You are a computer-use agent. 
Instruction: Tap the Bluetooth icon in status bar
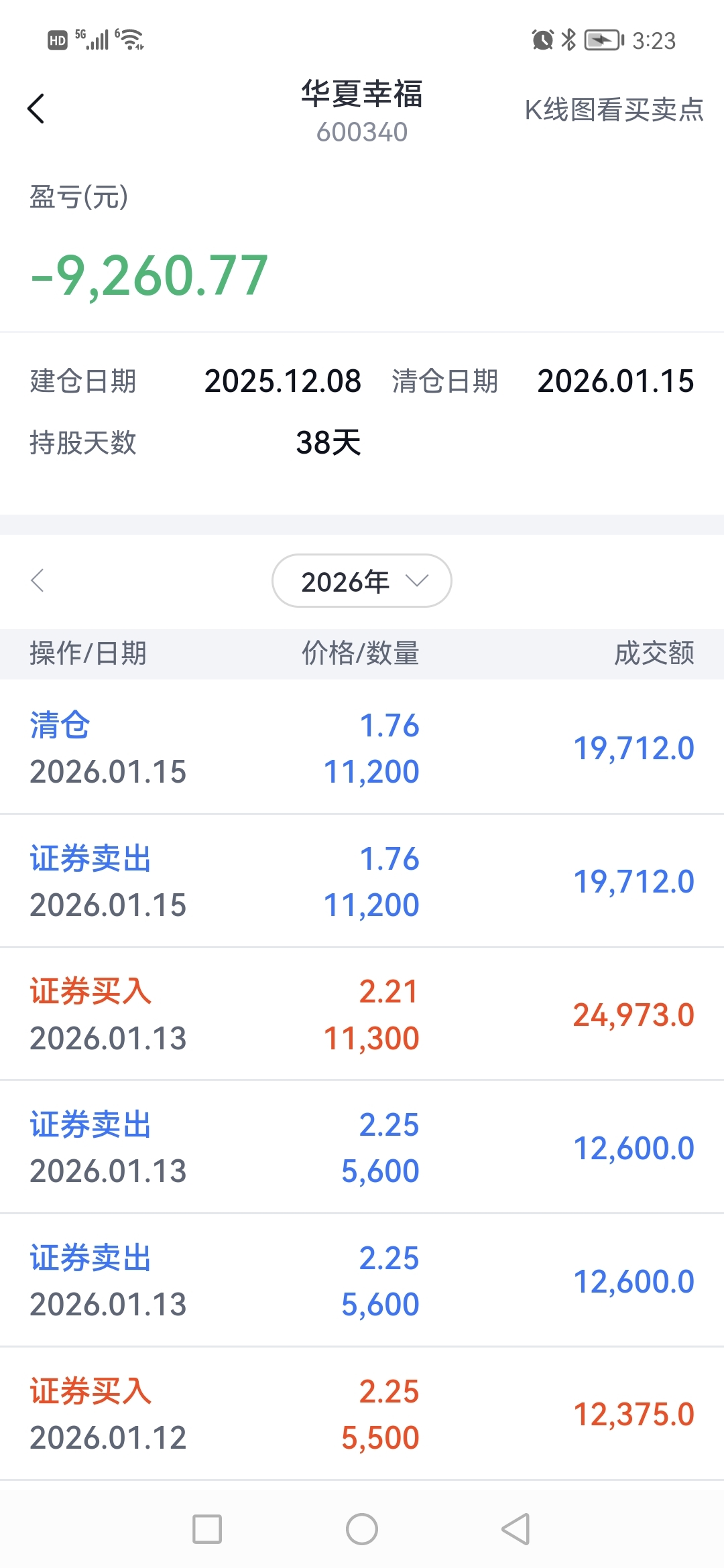coord(568,40)
